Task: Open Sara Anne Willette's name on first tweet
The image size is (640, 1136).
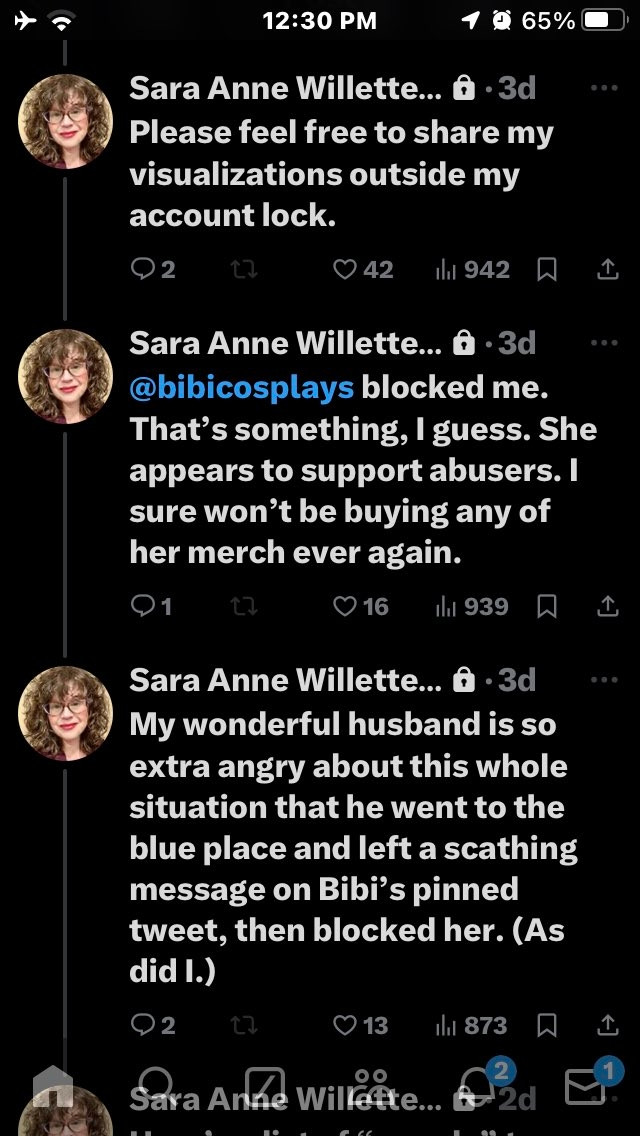Action: click(x=286, y=88)
